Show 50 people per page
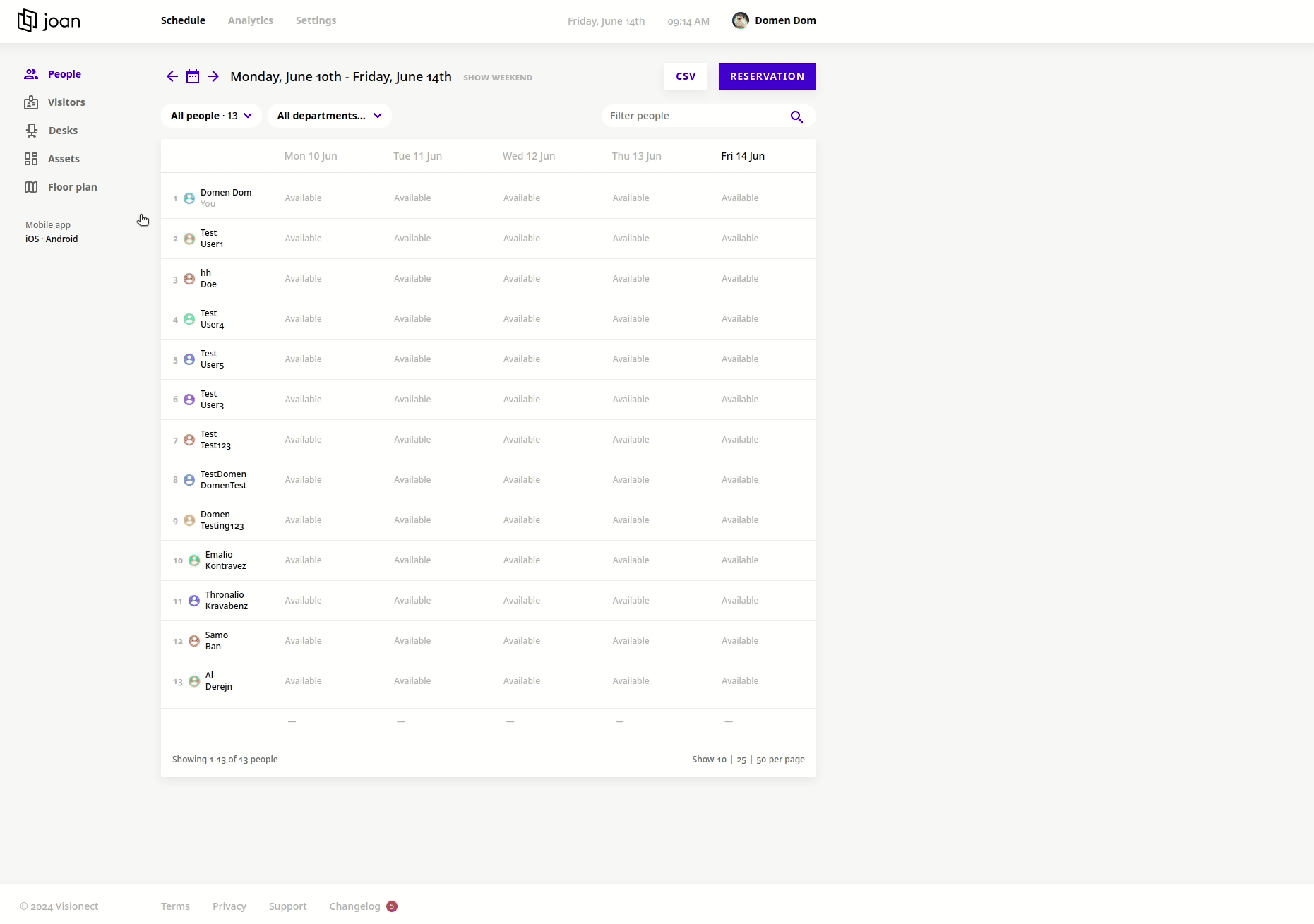The image size is (1314, 924). tap(761, 760)
